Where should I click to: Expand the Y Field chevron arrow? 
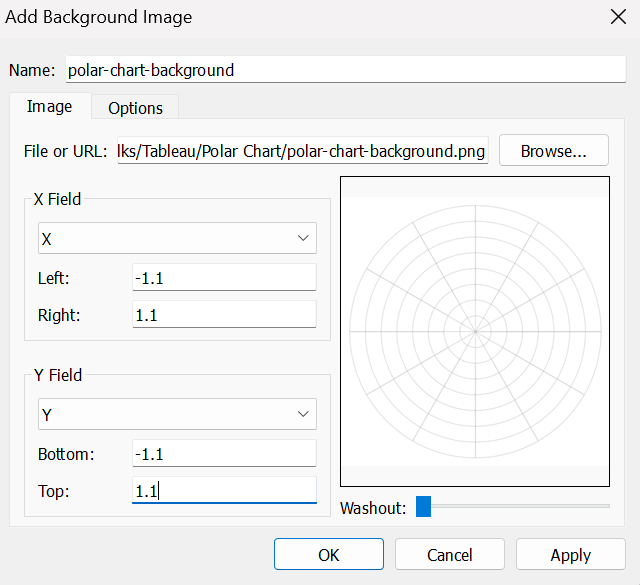click(303, 414)
